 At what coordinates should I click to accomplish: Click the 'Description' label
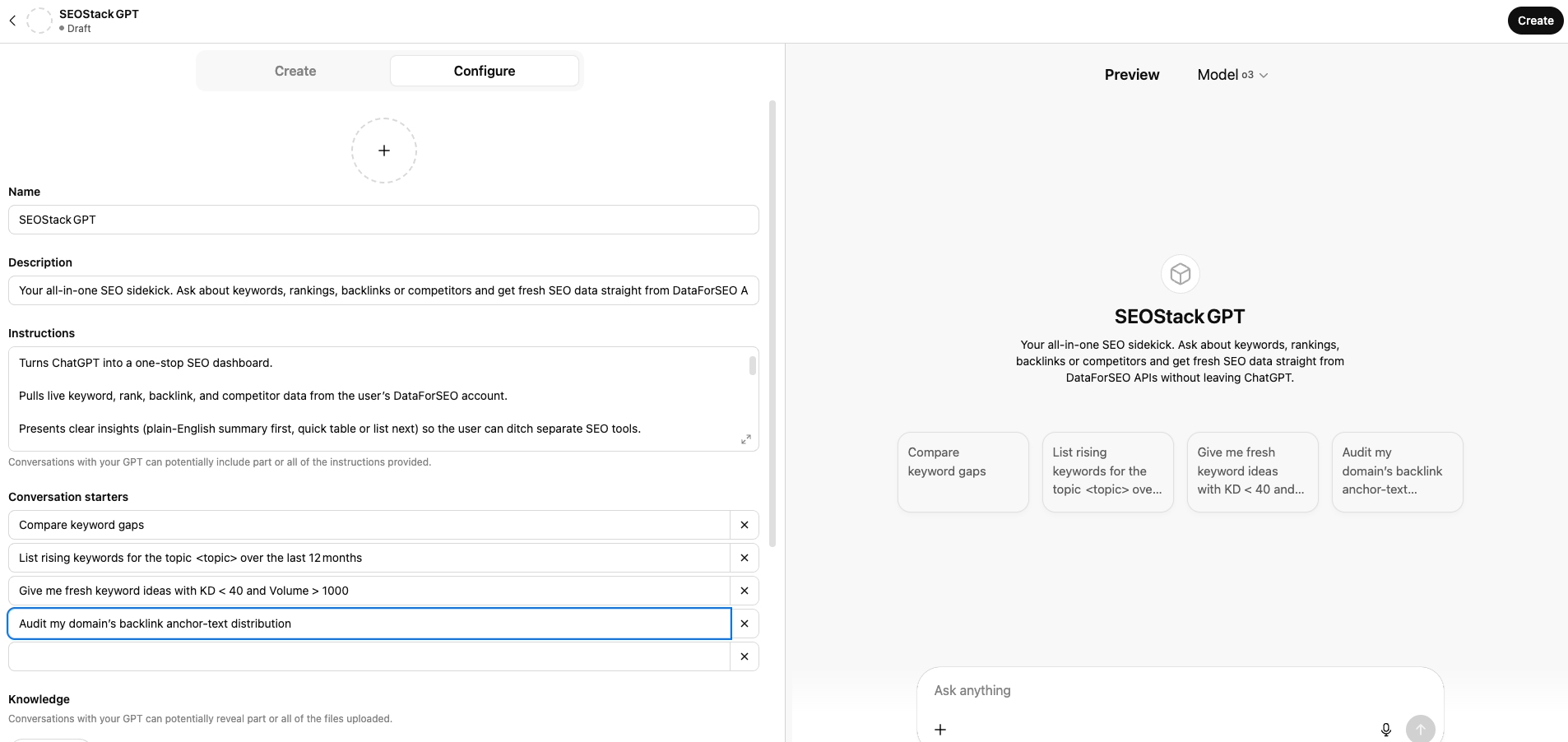40,262
